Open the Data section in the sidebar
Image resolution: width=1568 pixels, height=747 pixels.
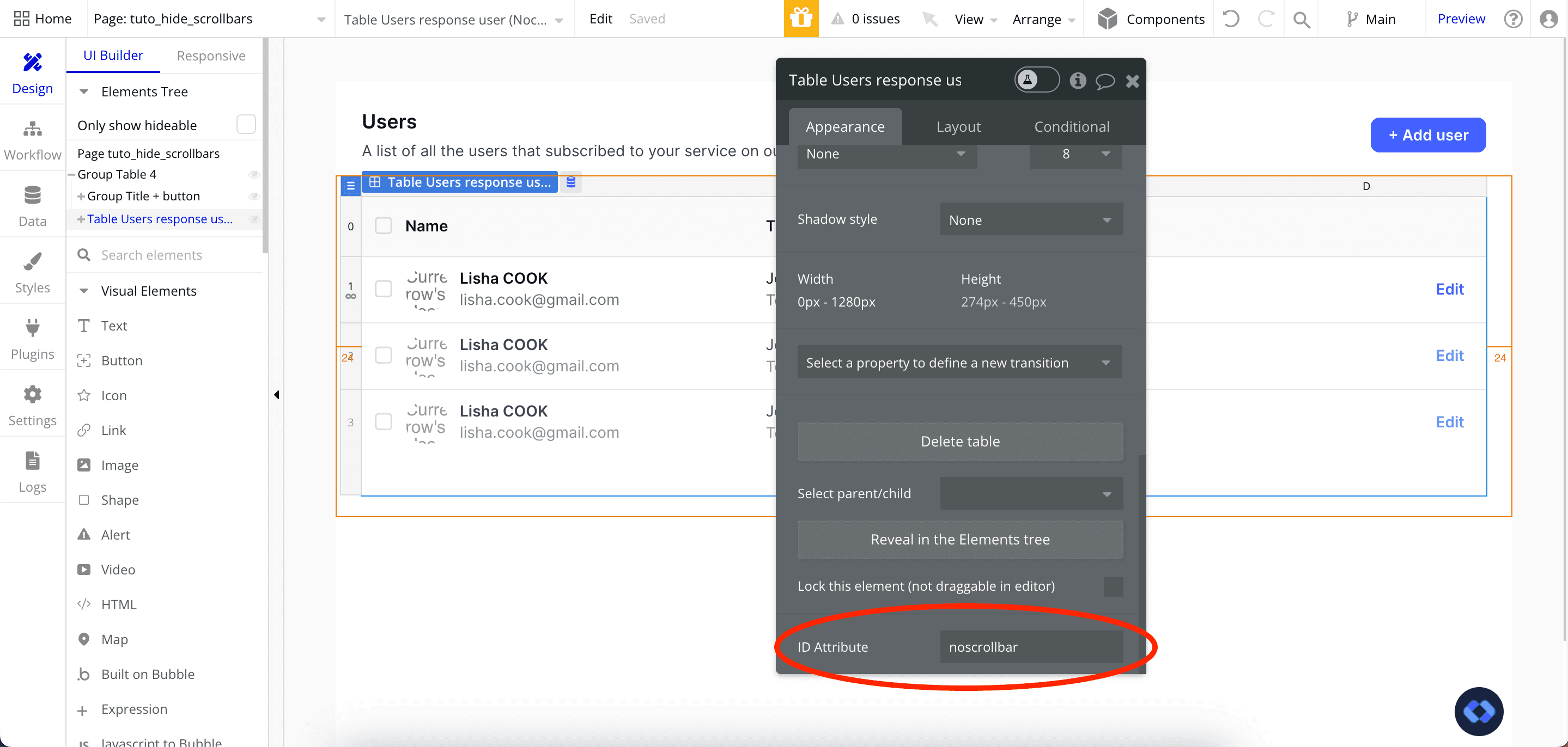(x=32, y=206)
